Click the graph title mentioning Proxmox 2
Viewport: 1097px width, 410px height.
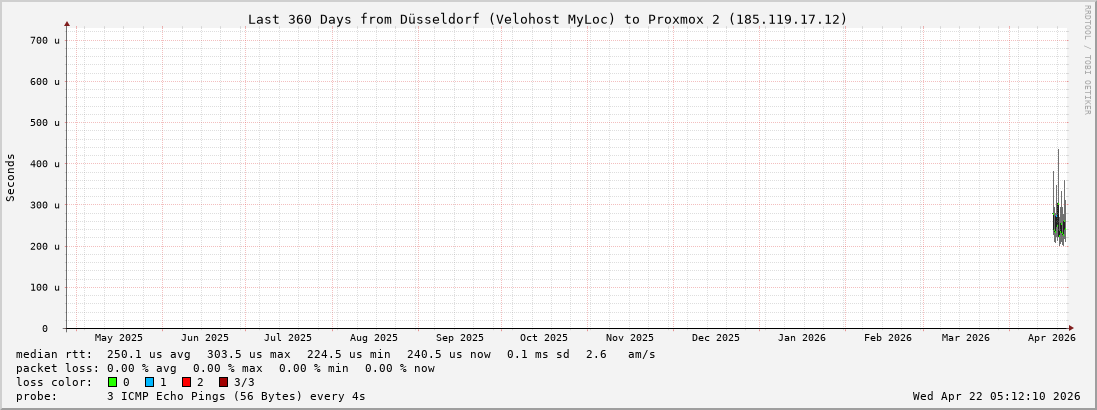(547, 19)
